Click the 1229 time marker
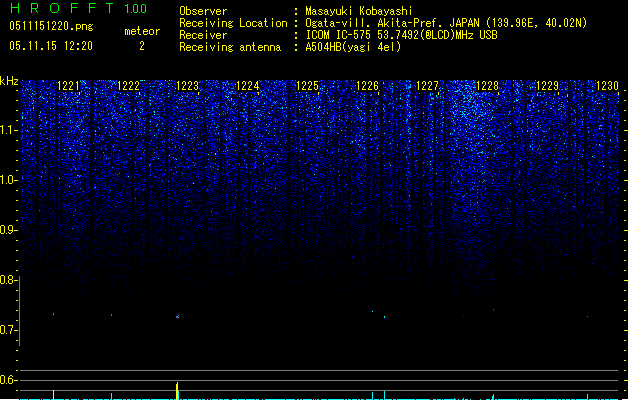The width and height of the screenshot is (629, 400). (547, 86)
